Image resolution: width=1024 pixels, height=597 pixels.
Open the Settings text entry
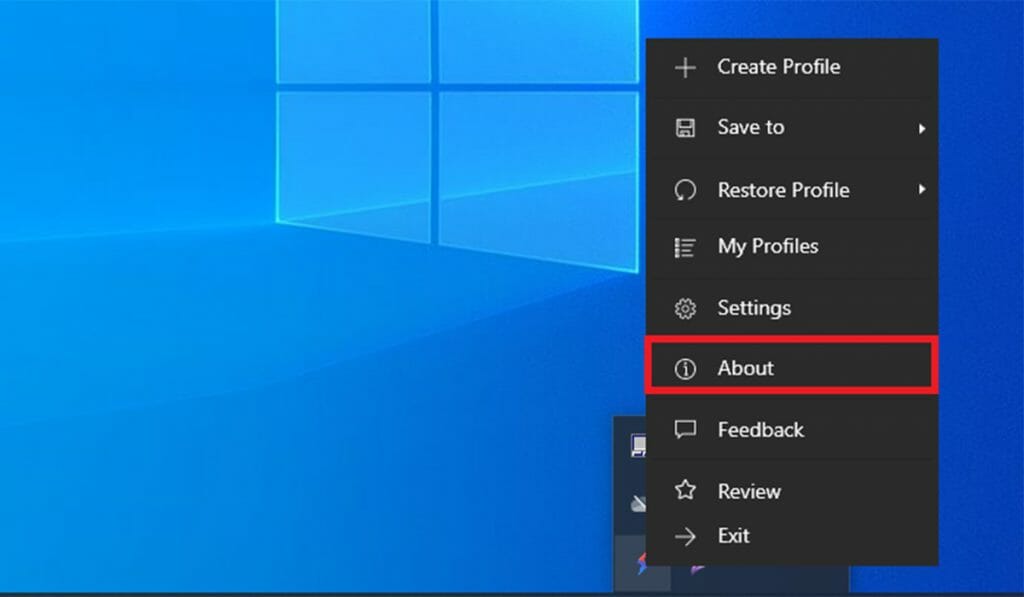pyautogui.click(x=754, y=308)
